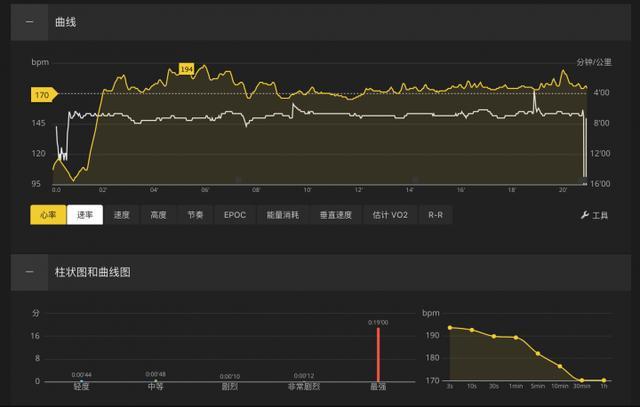
Task: Open the 工具 wrench menu
Action: click(594, 215)
